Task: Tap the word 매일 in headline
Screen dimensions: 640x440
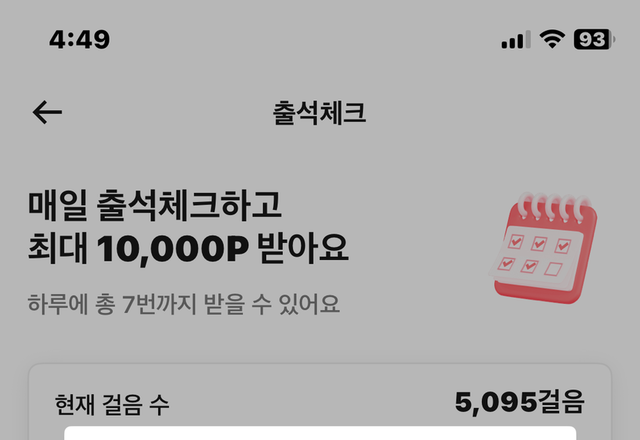Action: 58,205
